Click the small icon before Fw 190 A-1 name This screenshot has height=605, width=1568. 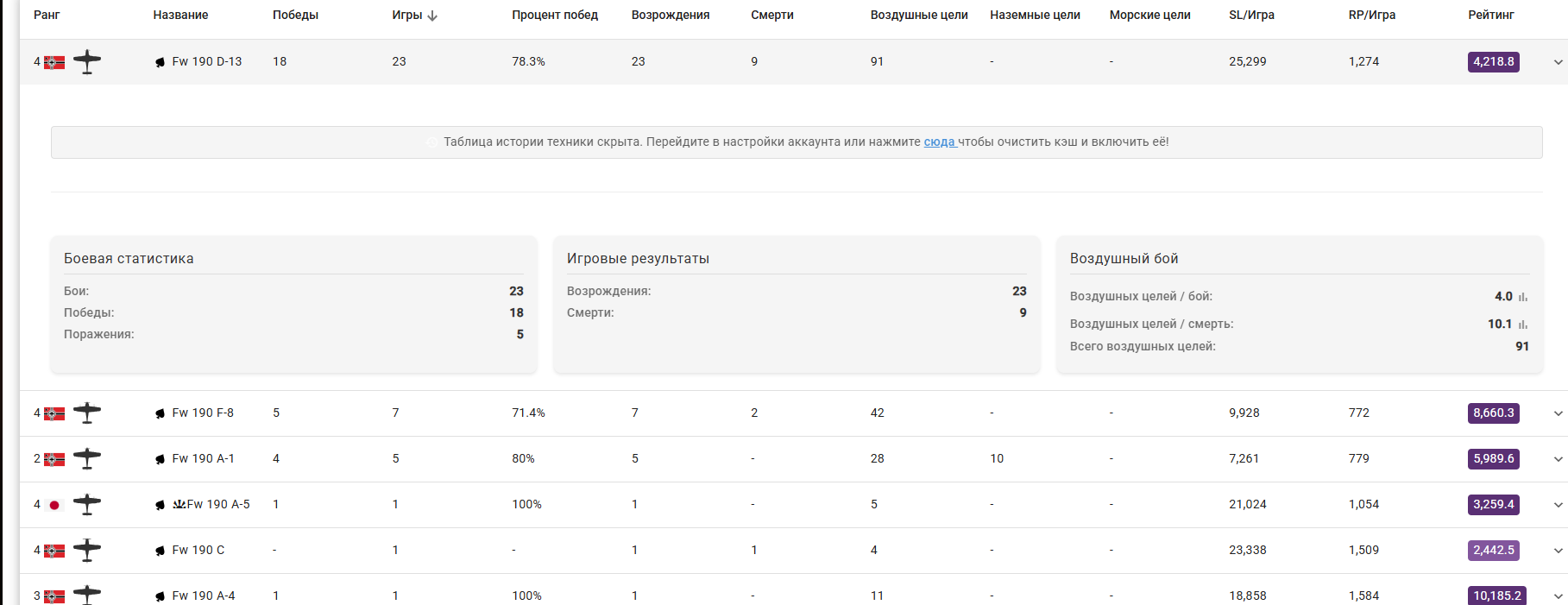pos(160,459)
